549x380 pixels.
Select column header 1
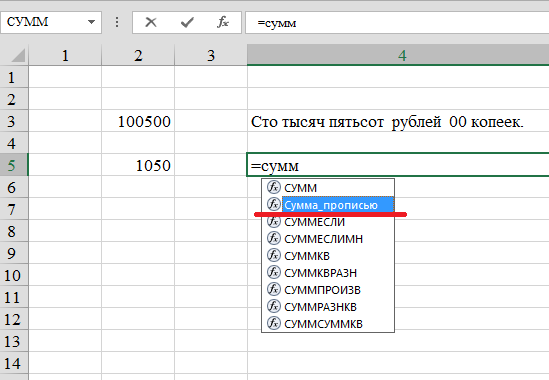(65, 55)
